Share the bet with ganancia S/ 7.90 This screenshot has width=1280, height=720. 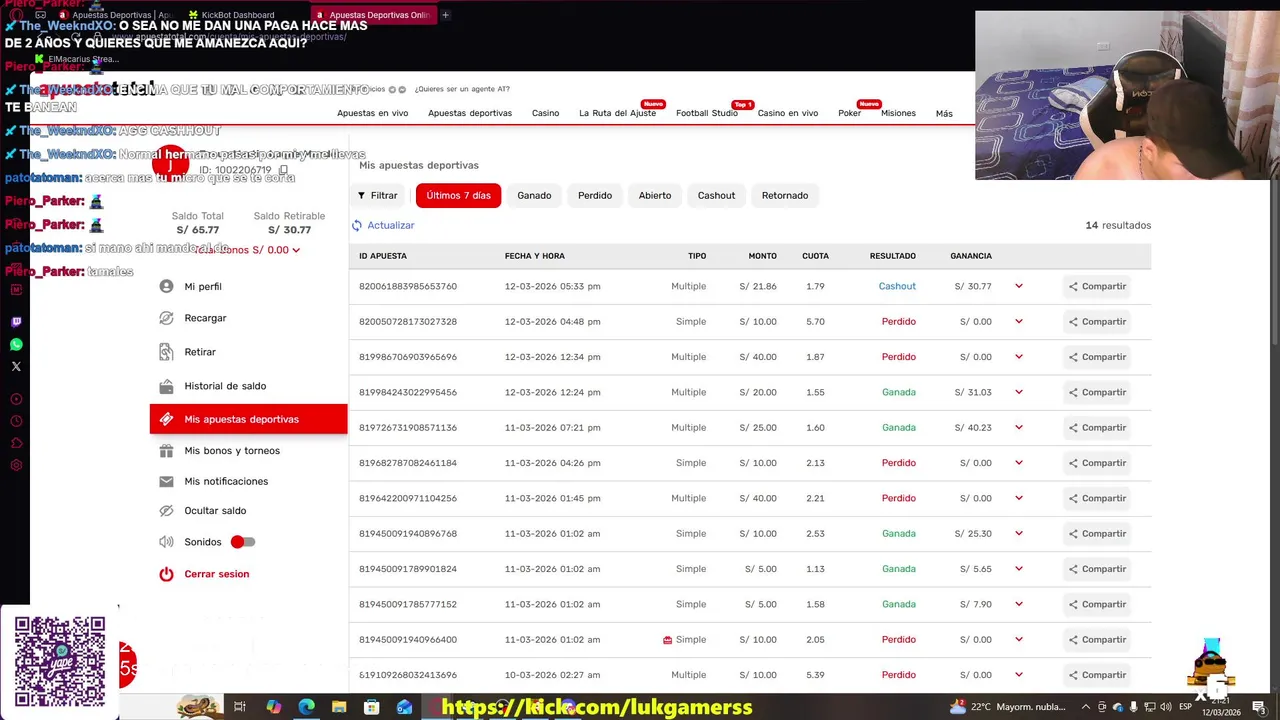[x=1097, y=604]
